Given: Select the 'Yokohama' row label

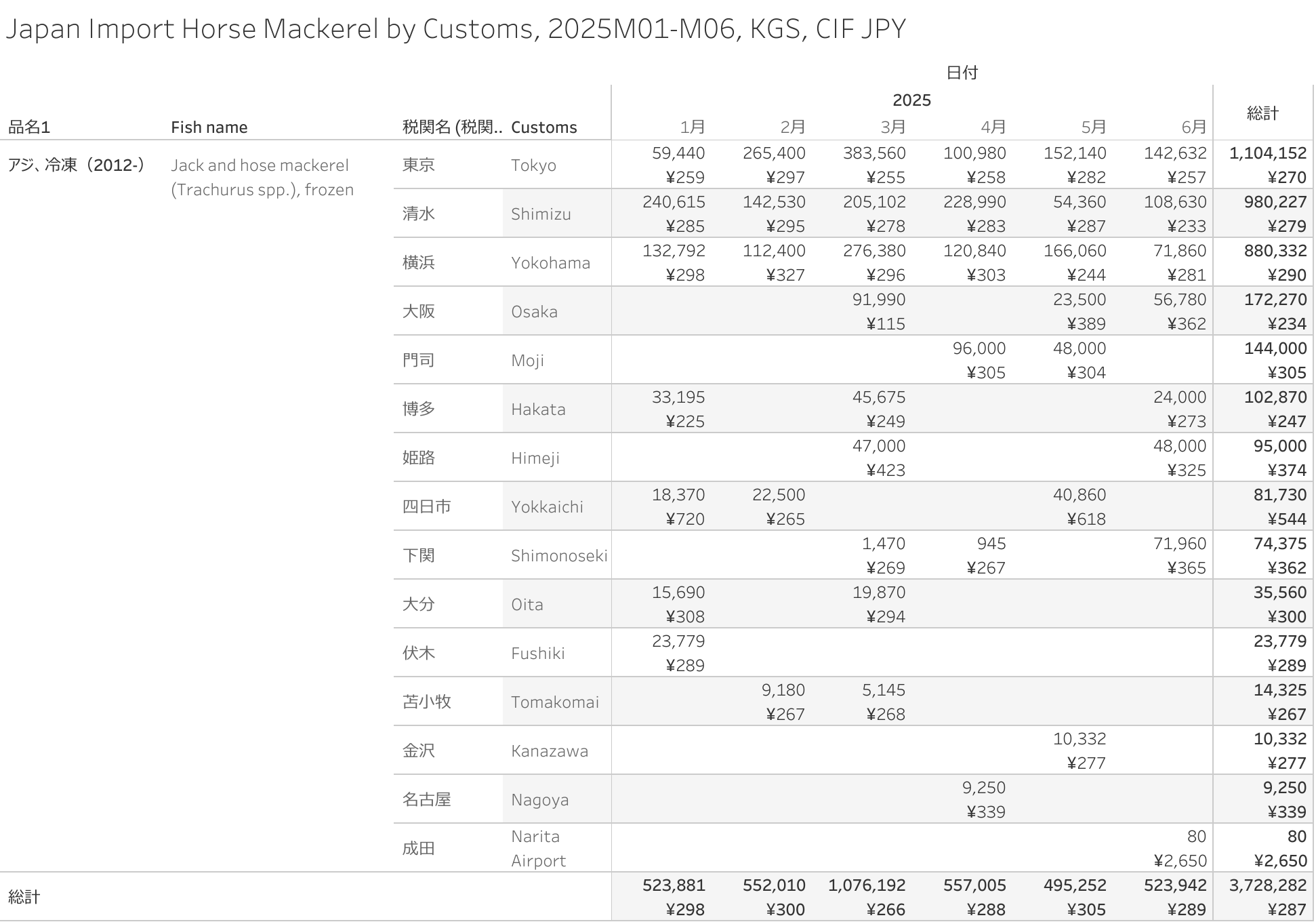Looking at the screenshot, I should [550, 262].
